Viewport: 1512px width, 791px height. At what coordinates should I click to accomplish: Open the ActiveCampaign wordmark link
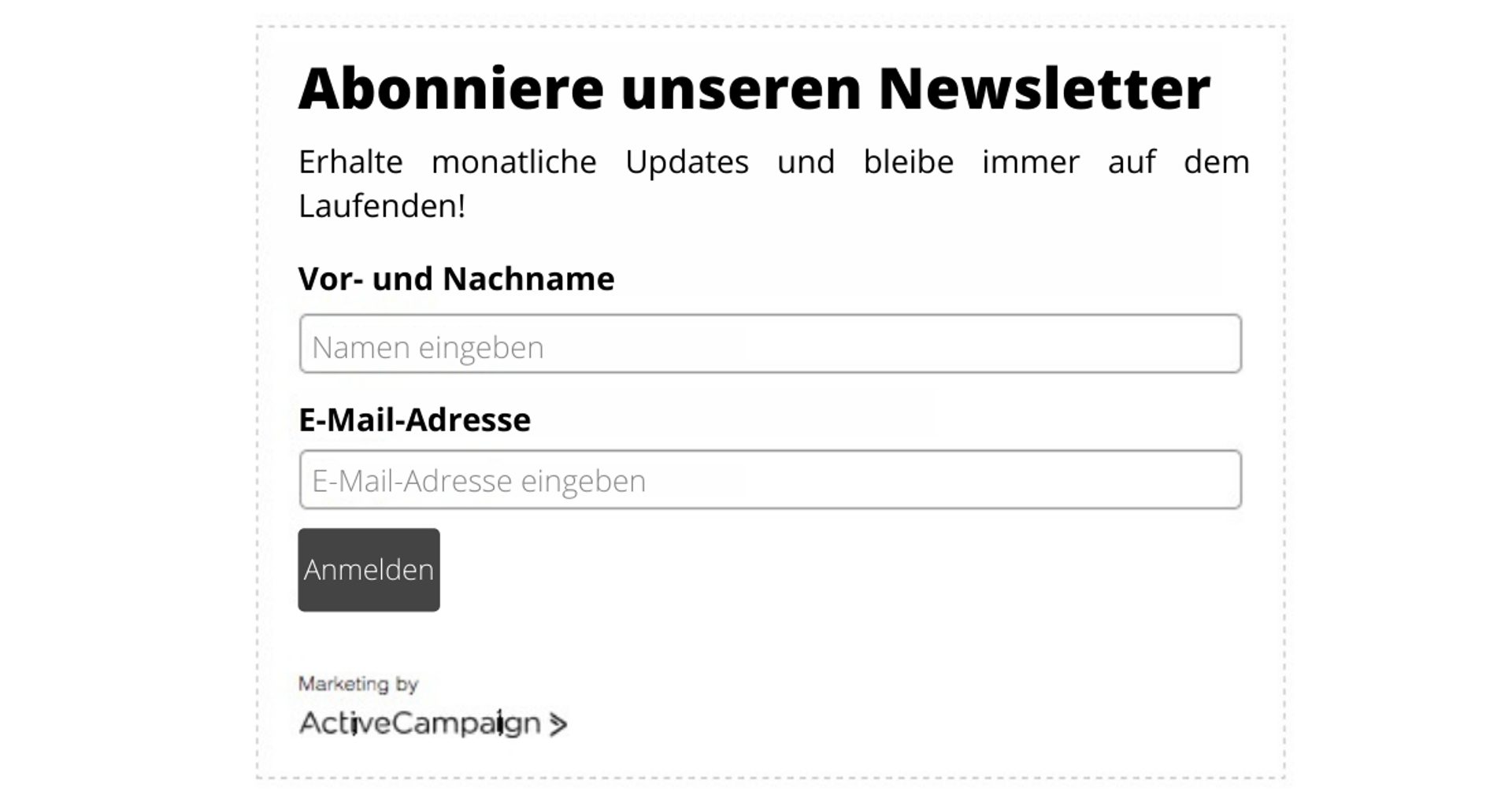coord(420,723)
